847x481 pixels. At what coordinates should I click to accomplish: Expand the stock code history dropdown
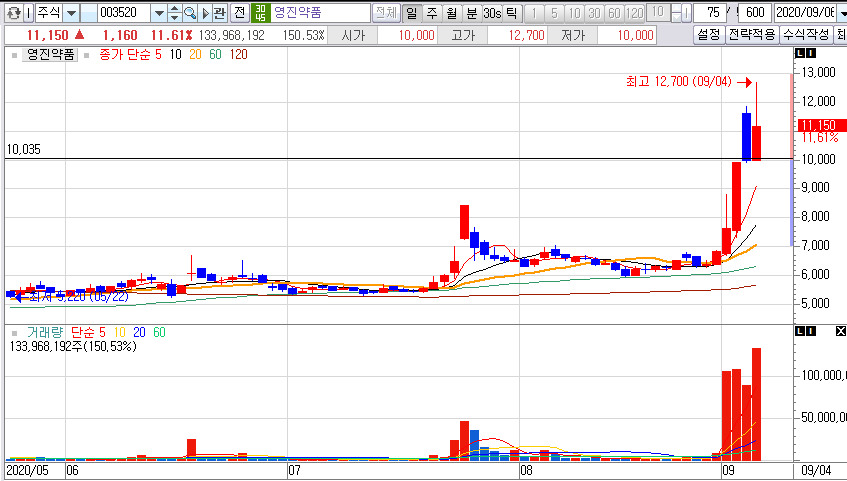(158, 13)
